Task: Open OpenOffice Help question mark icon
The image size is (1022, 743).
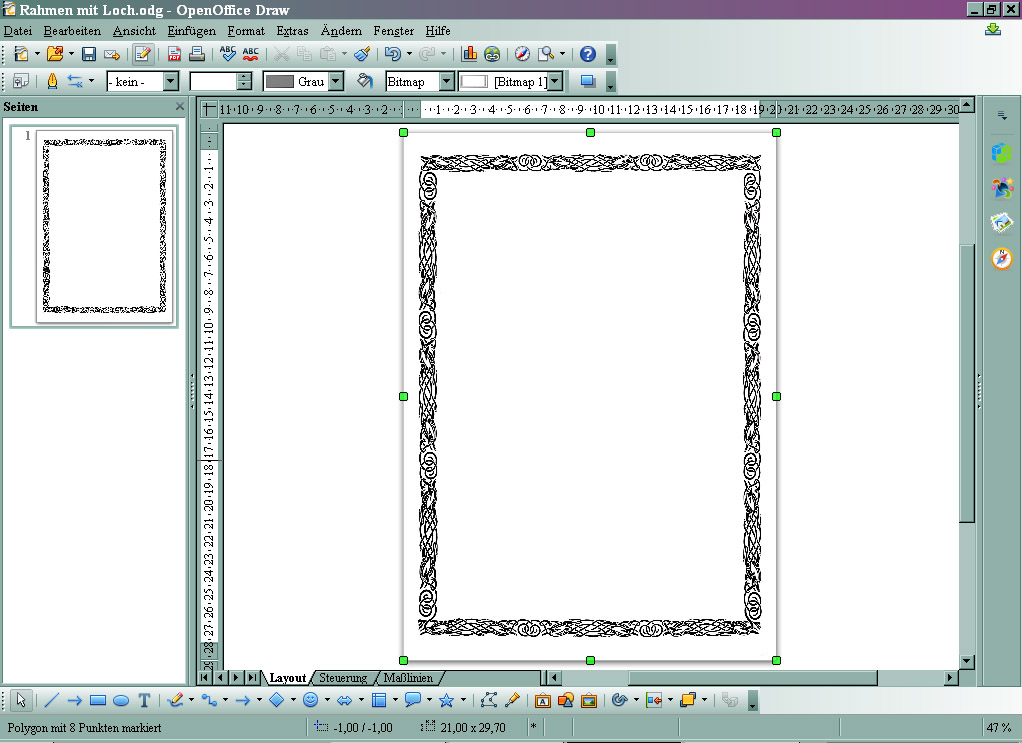Action: coord(588,54)
